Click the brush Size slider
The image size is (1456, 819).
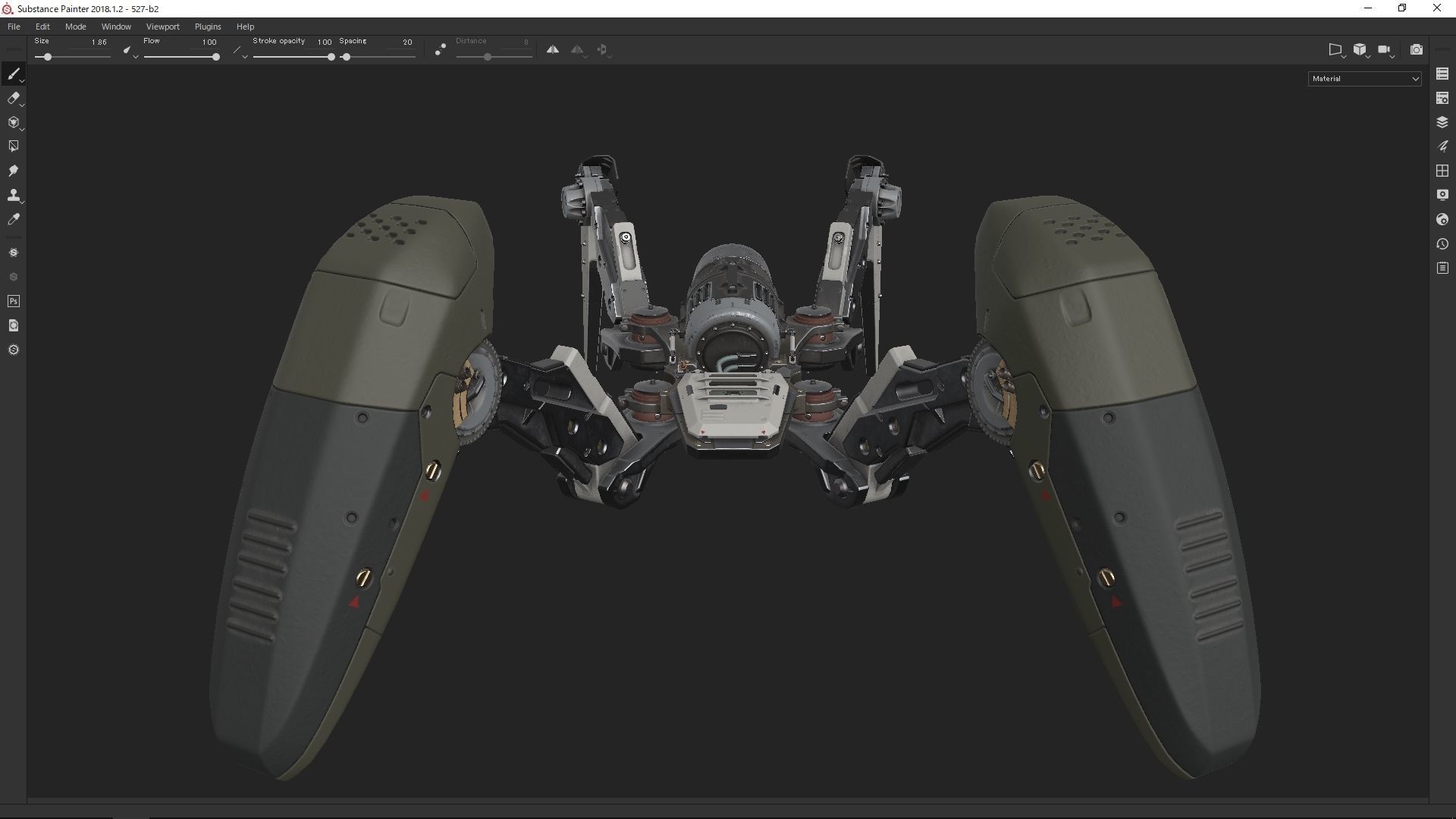click(73, 57)
